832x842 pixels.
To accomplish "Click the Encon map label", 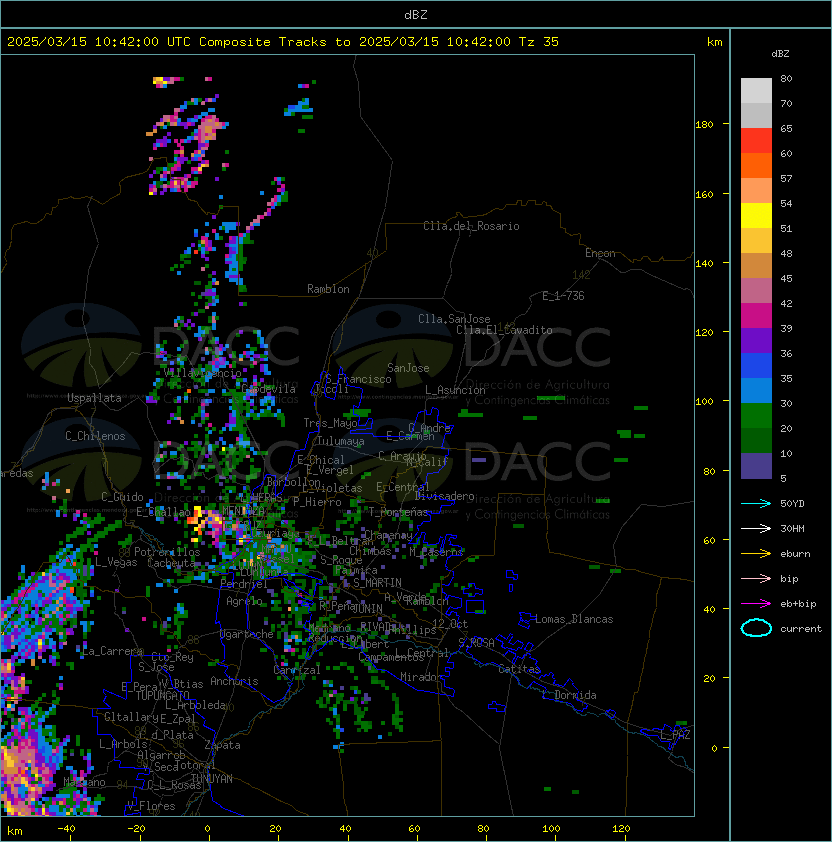I will 600,253.
